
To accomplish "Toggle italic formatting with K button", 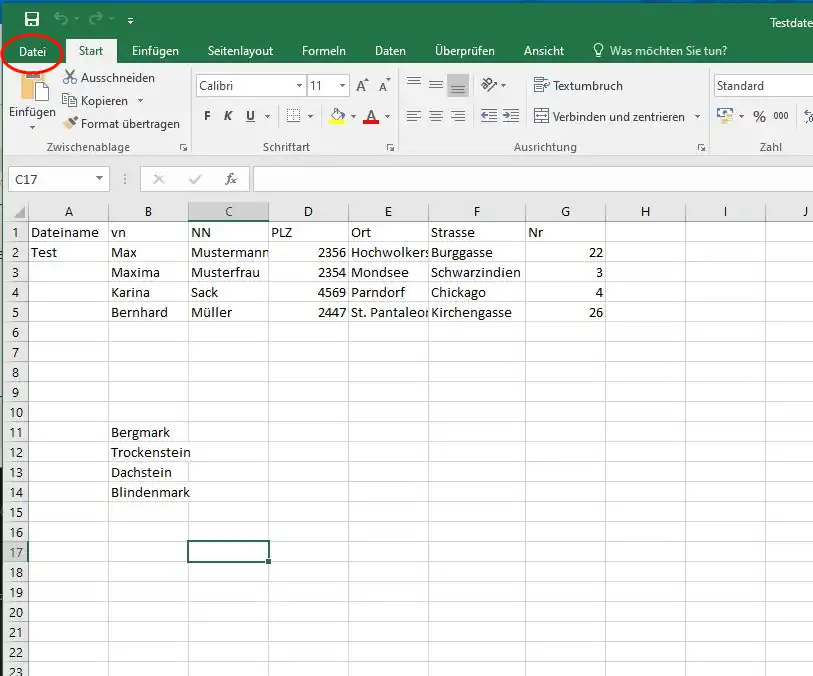I will [229, 117].
